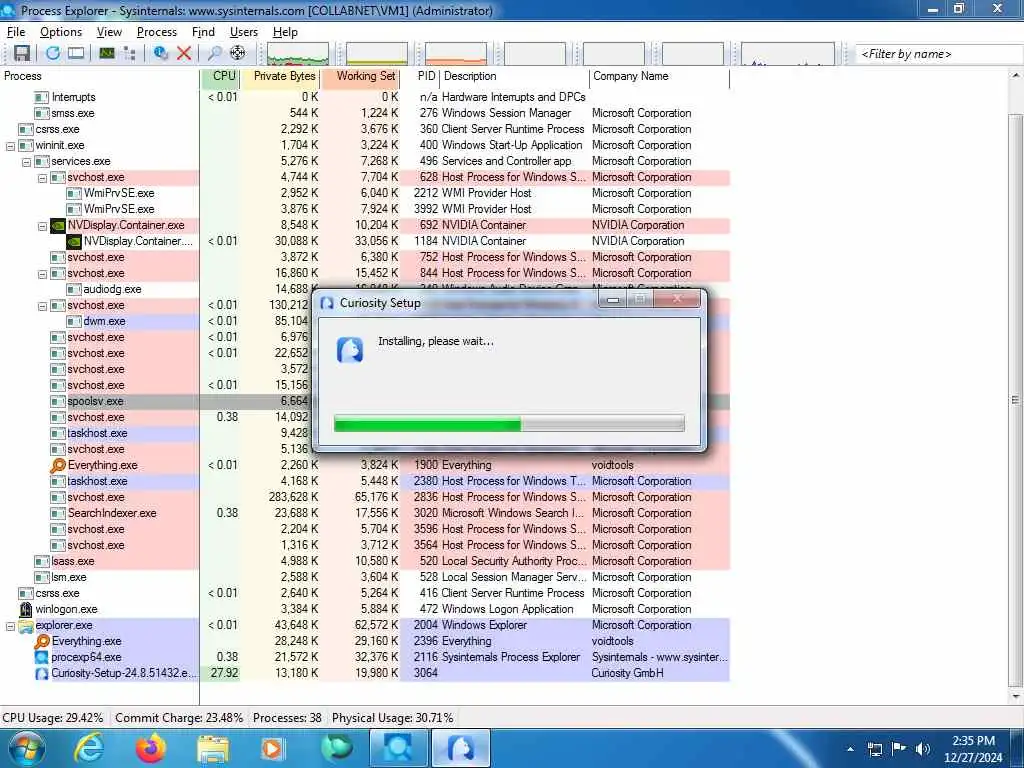Image resolution: width=1024 pixels, height=768 pixels.
Task: Click the Save toolbar icon
Action: pyautogui.click(x=22, y=54)
